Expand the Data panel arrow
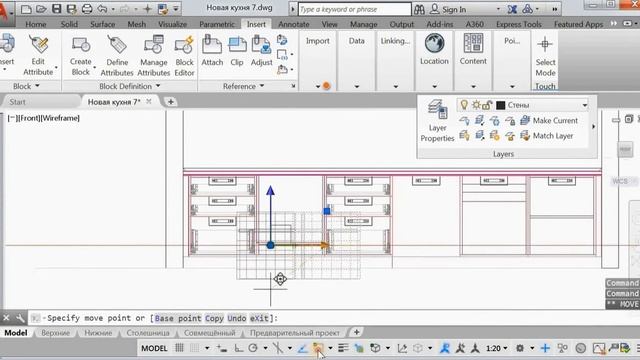This screenshot has width=640, height=360. [357, 87]
